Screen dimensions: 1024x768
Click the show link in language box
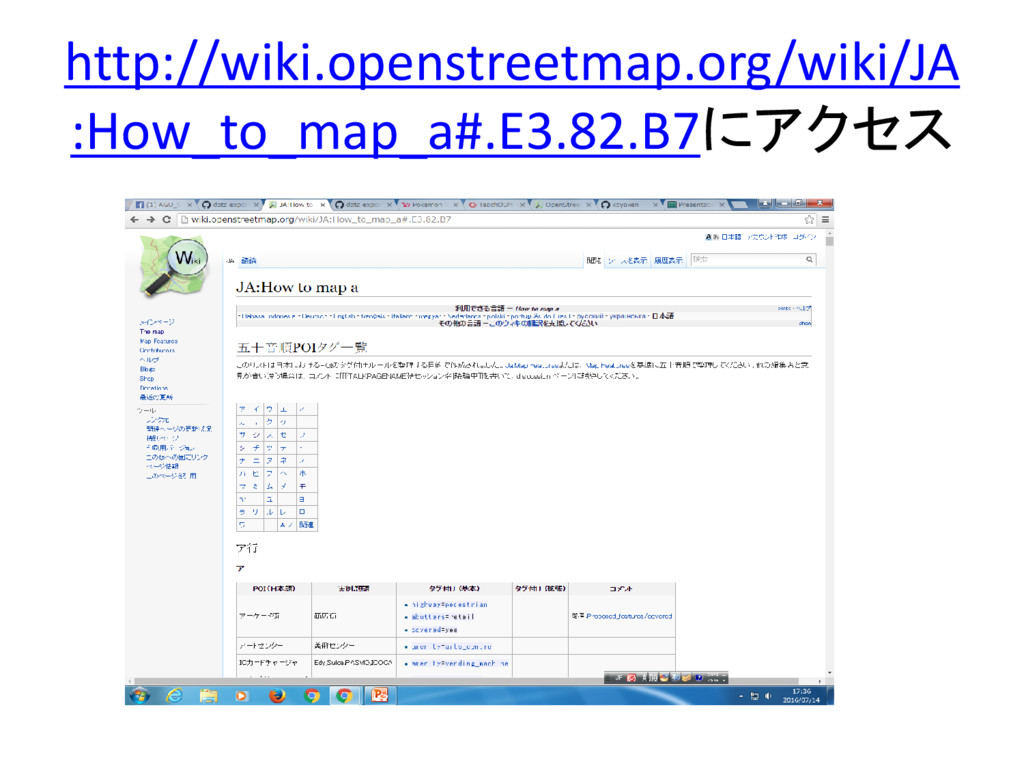pos(805,323)
